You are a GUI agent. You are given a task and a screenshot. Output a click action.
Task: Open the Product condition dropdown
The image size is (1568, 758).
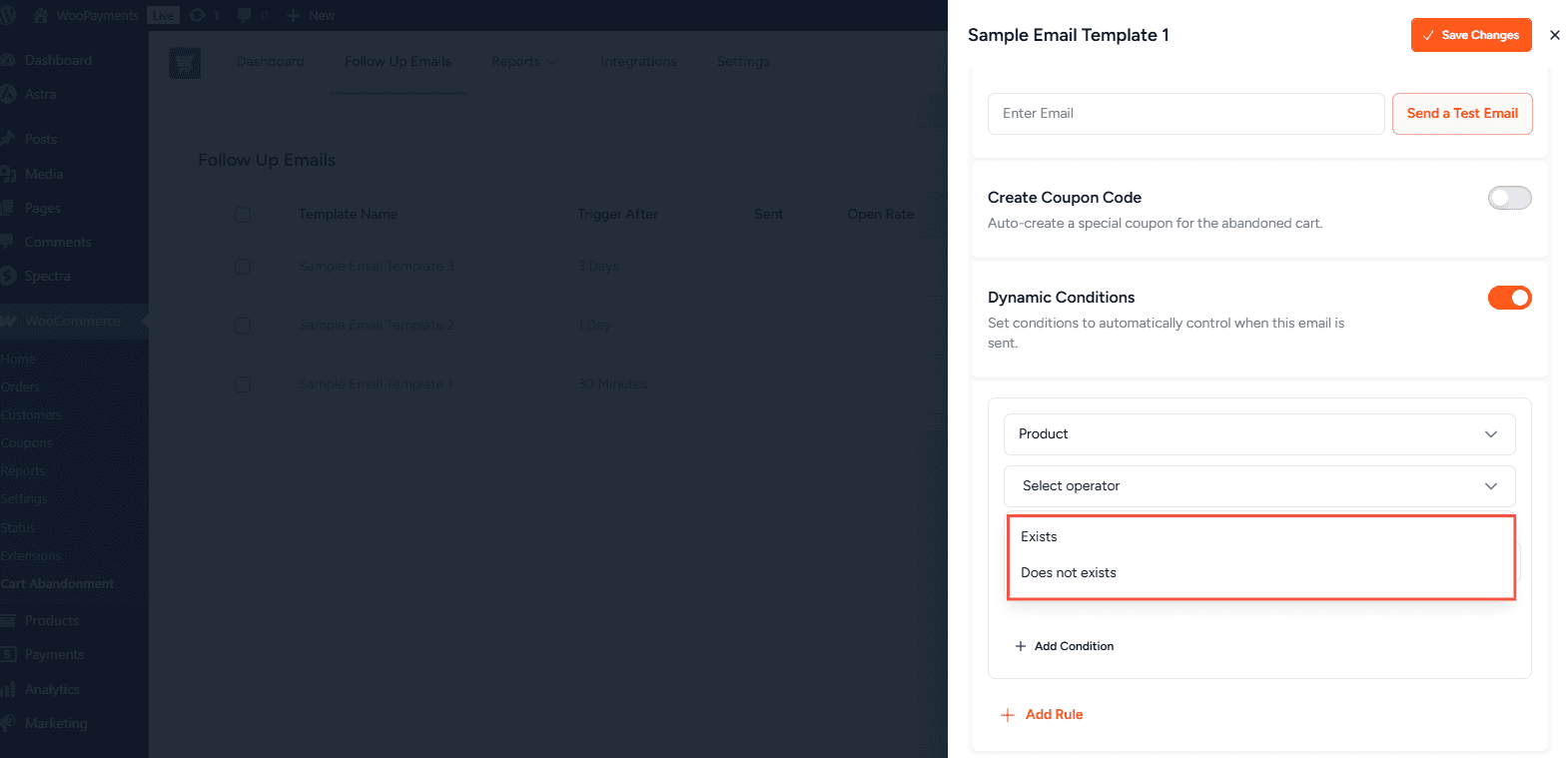point(1258,434)
